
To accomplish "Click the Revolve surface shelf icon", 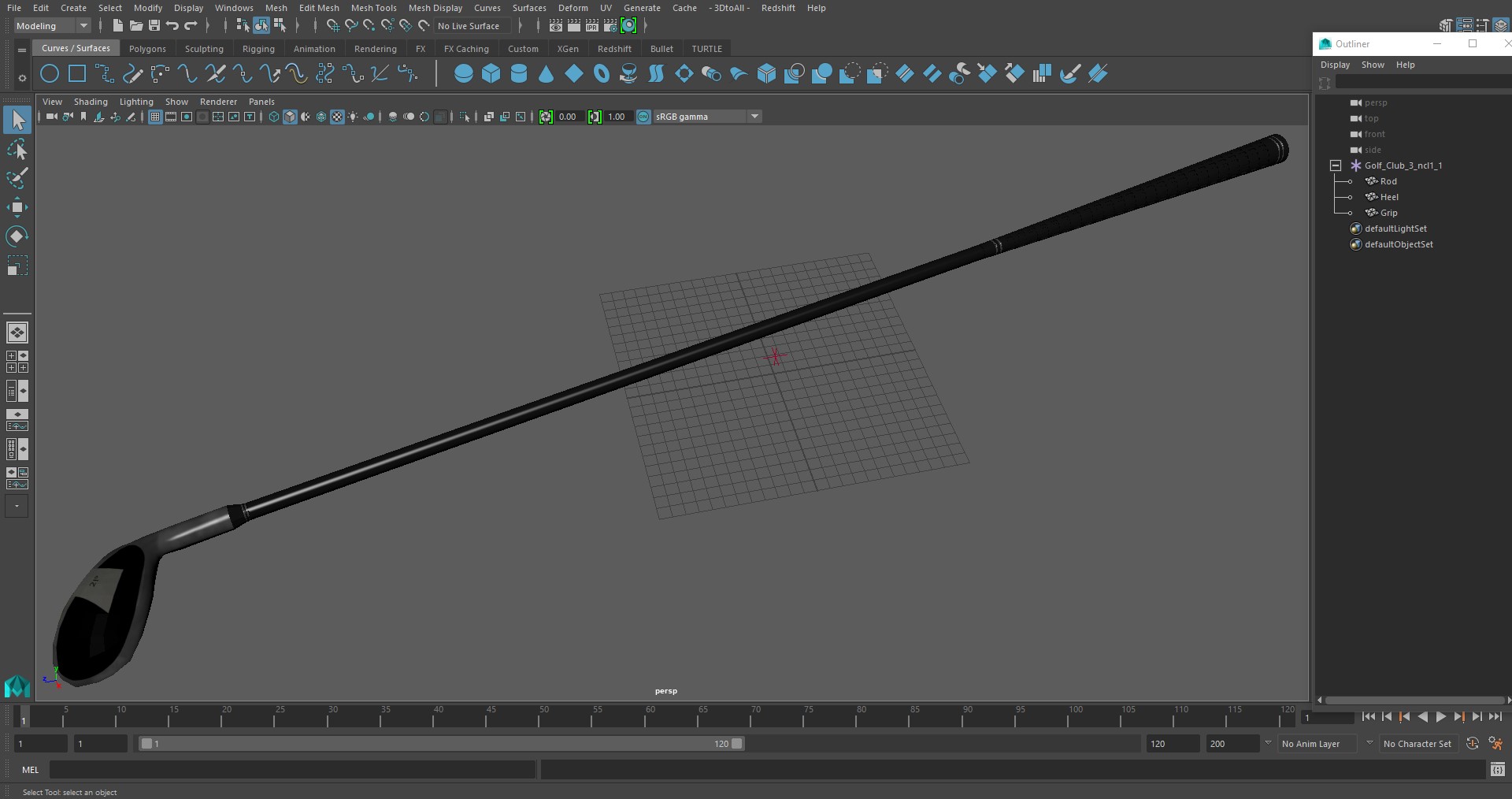I will click(629, 74).
